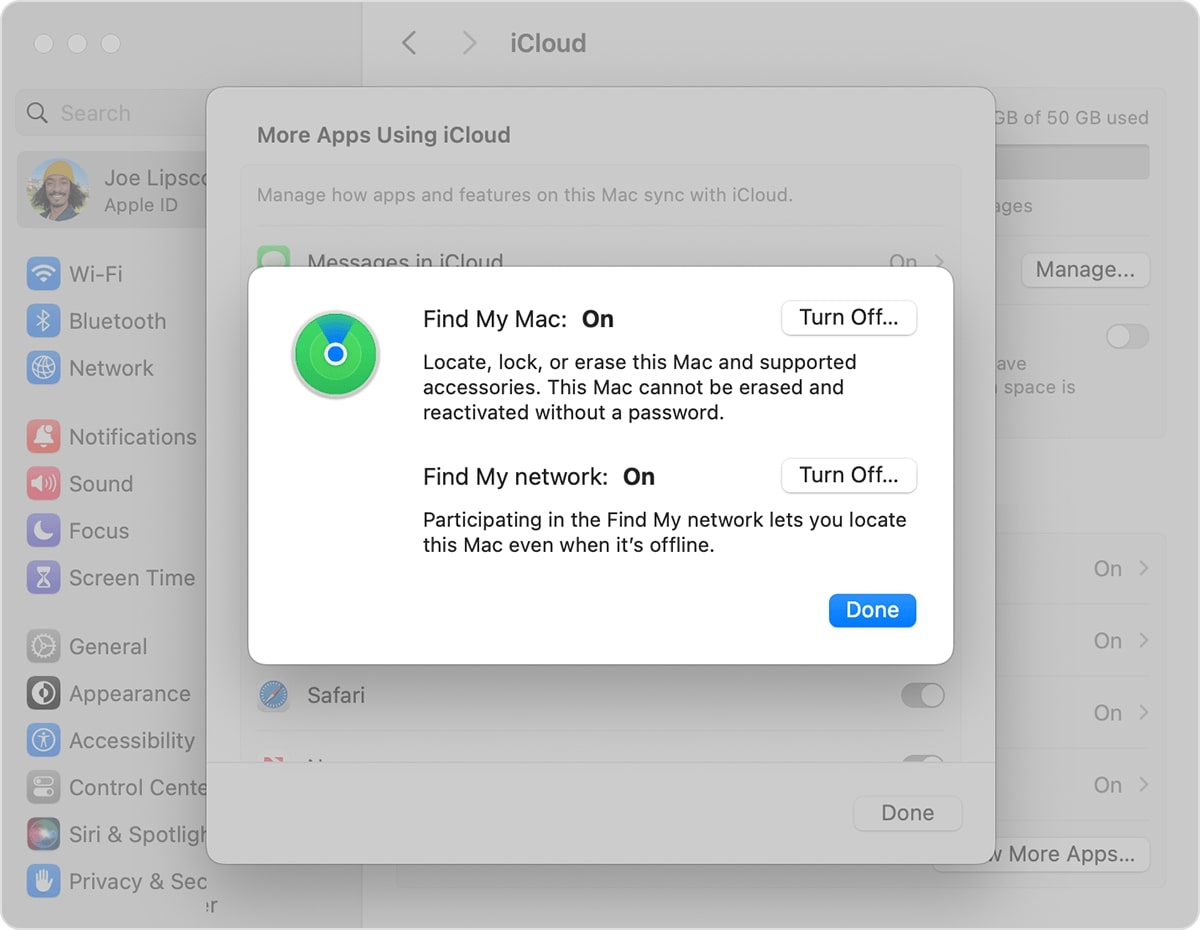Screen dimensions: 1200x930
Task: Toggle the Safari iCloud switch
Action: pos(922,695)
